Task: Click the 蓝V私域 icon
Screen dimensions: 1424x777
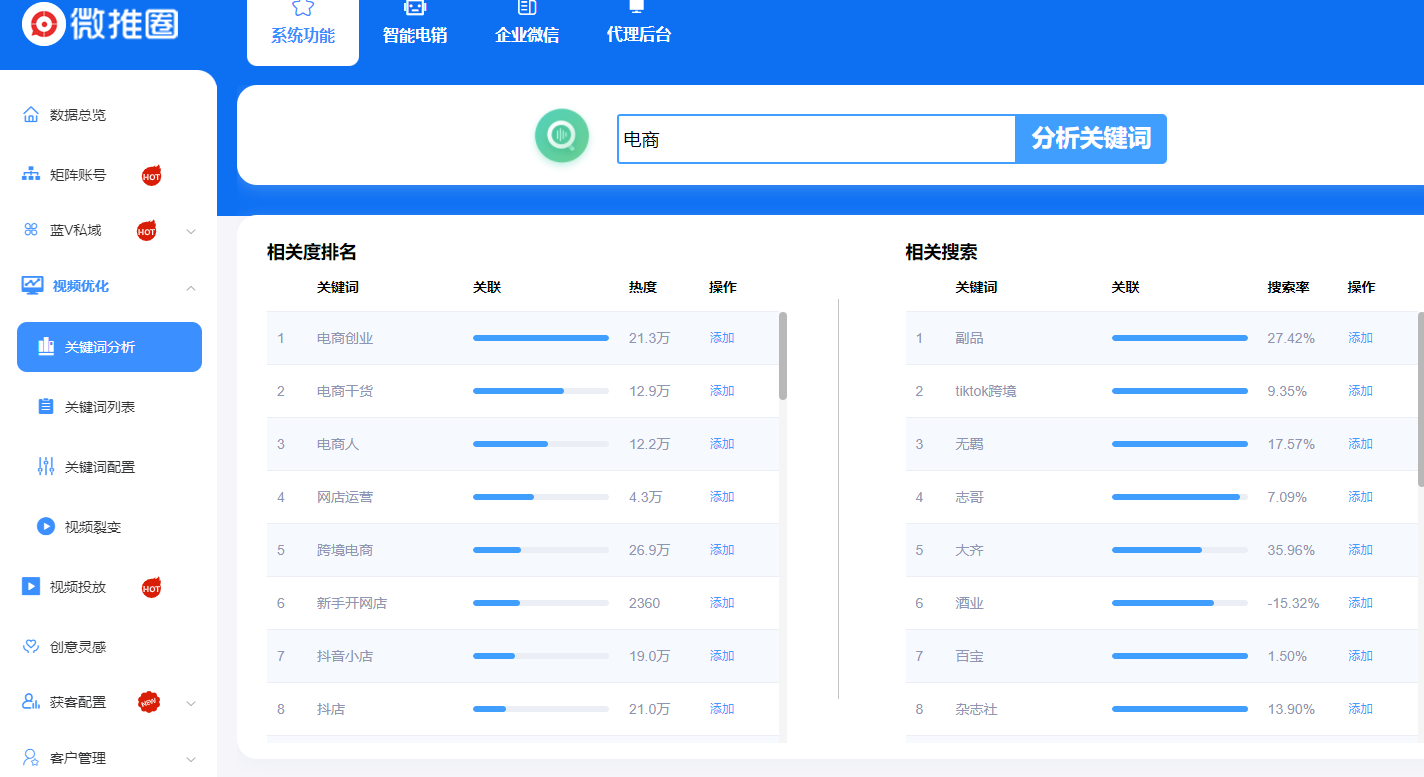Action: (x=31, y=230)
